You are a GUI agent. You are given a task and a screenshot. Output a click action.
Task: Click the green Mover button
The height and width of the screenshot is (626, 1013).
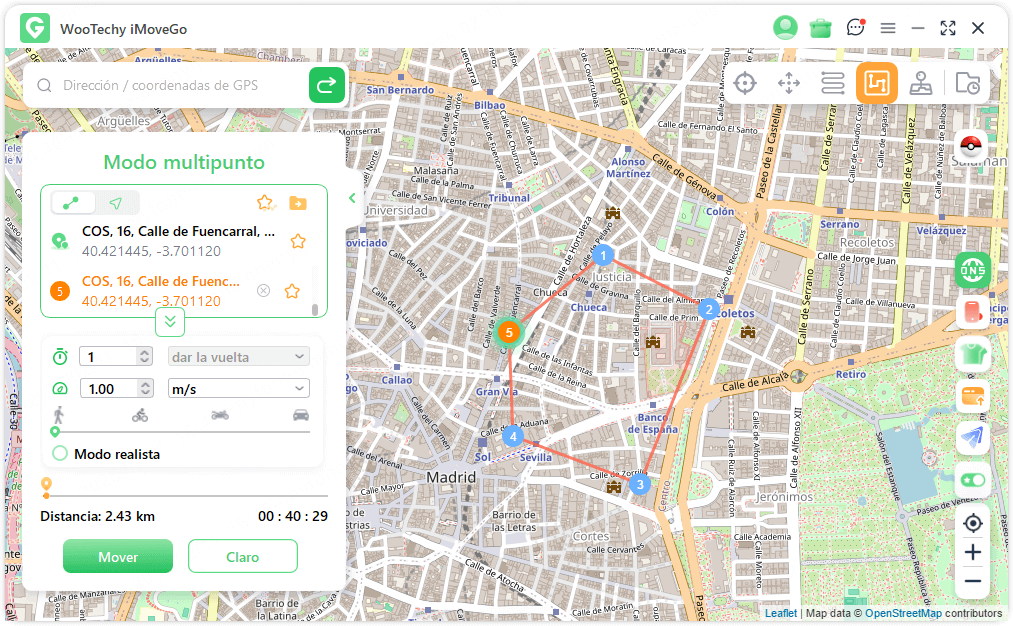(117, 556)
